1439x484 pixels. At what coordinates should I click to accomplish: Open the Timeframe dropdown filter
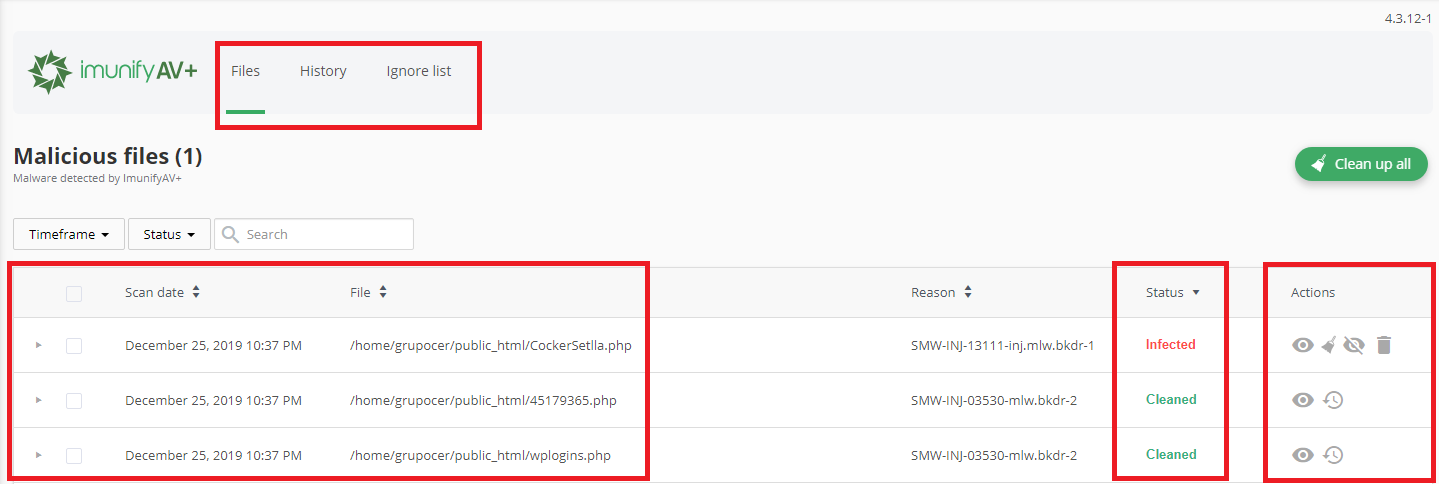(68, 234)
